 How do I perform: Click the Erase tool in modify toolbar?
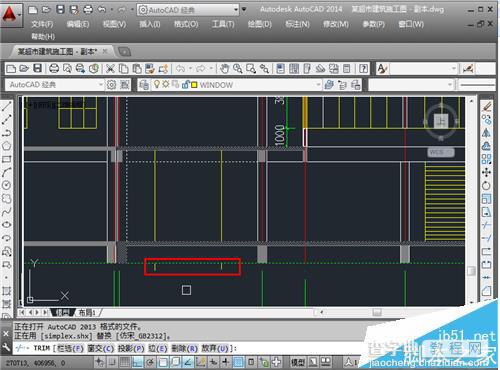tap(486, 107)
